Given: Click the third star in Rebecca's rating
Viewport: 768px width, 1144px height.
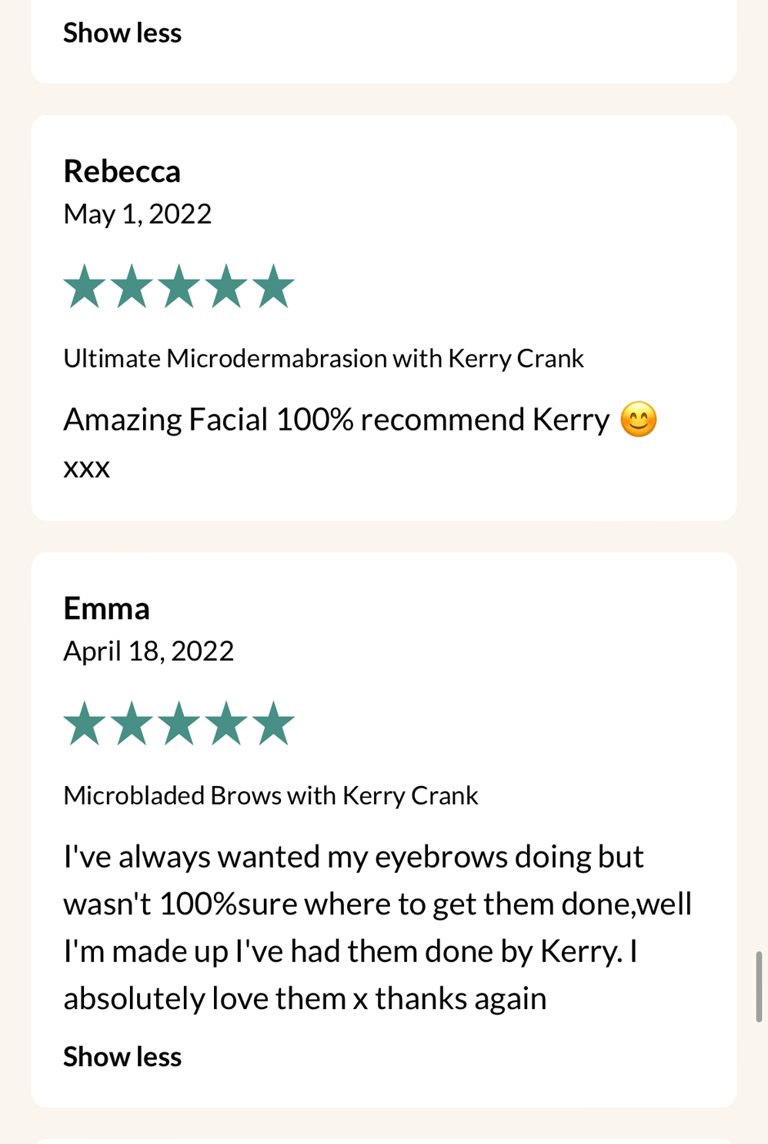Looking at the screenshot, I should pyautogui.click(x=179, y=288).
